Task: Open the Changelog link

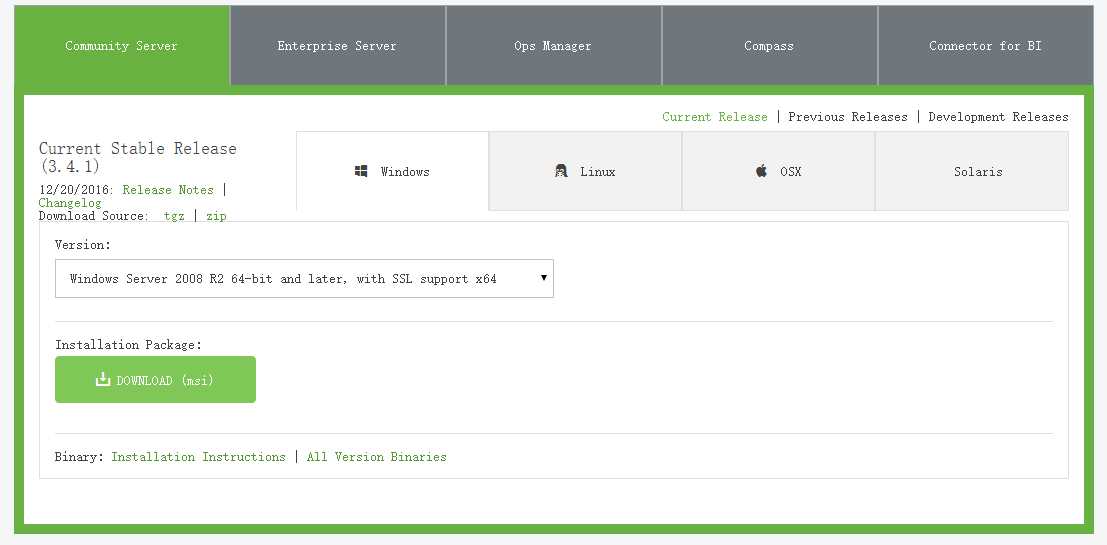Action: point(70,203)
